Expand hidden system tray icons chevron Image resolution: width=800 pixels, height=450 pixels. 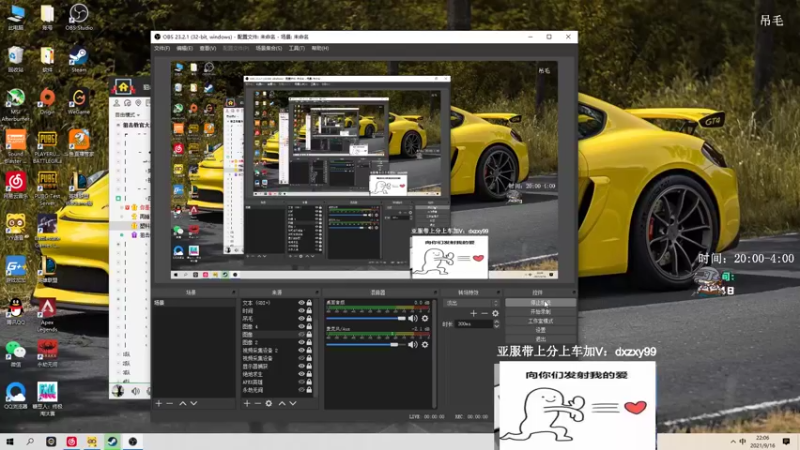(733, 441)
